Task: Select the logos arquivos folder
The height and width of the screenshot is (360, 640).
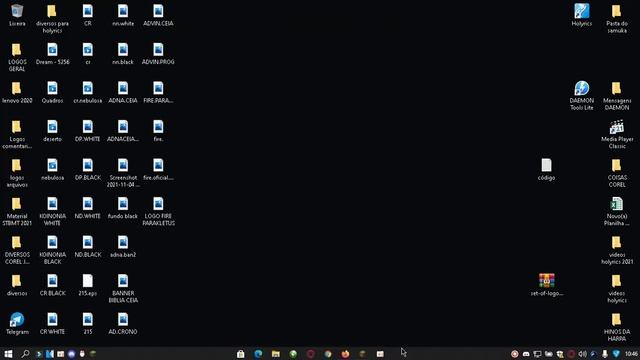Action: tap(17, 173)
